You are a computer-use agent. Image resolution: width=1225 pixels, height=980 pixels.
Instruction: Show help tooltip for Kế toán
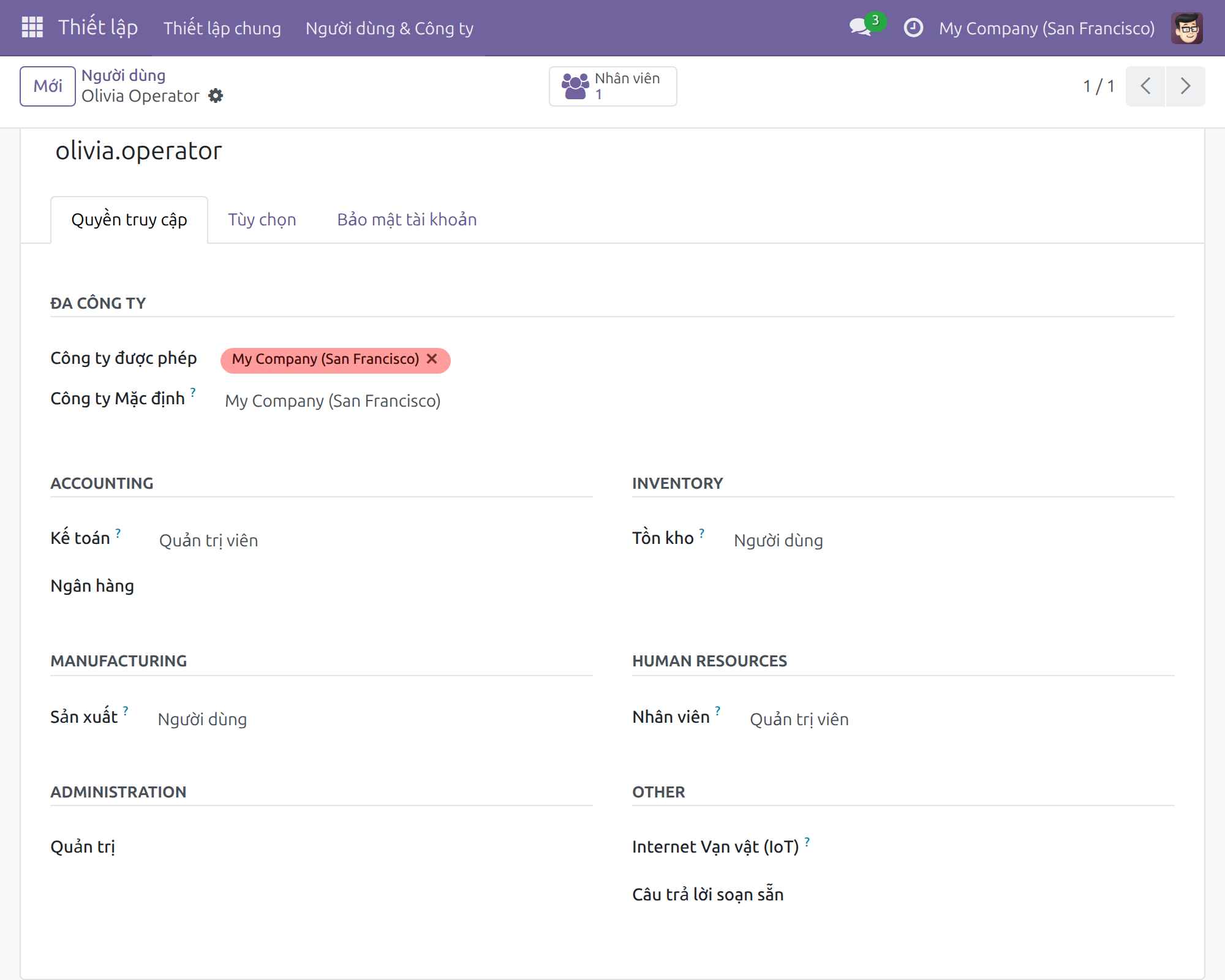click(x=118, y=533)
